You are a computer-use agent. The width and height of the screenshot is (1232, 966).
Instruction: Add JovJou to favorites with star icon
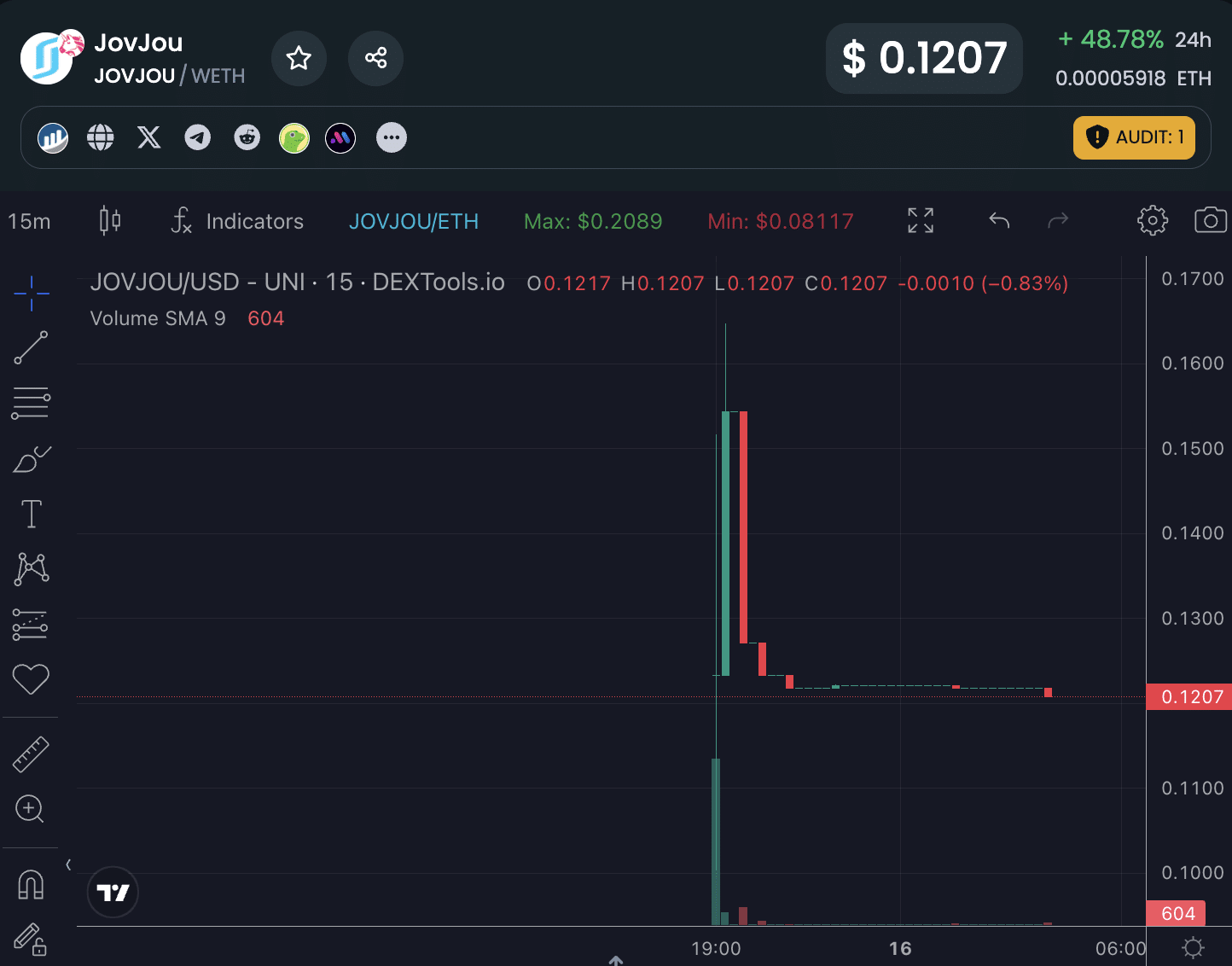tap(299, 58)
